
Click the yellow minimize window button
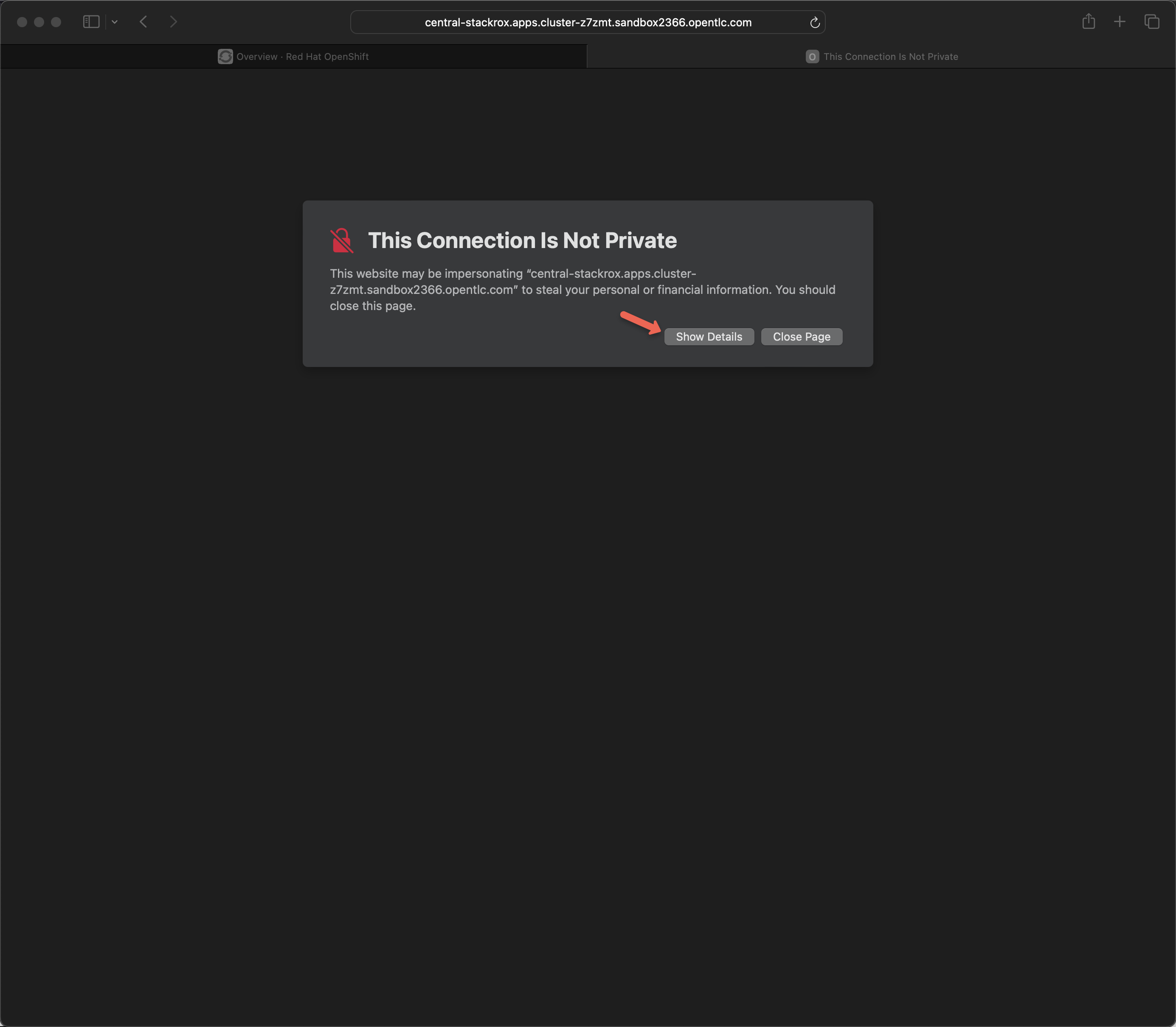(39, 22)
